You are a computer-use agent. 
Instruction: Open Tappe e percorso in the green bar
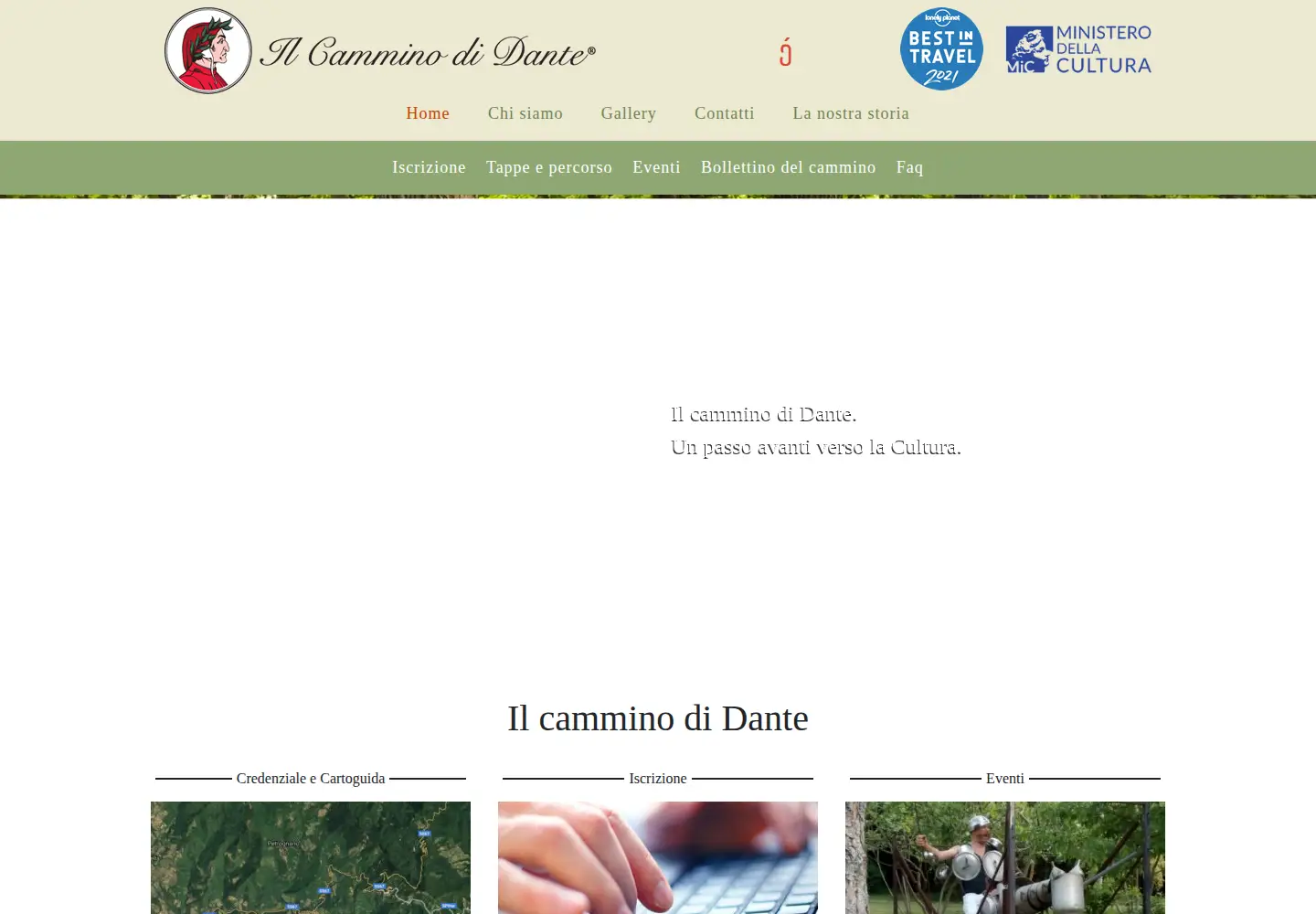point(549,167)
